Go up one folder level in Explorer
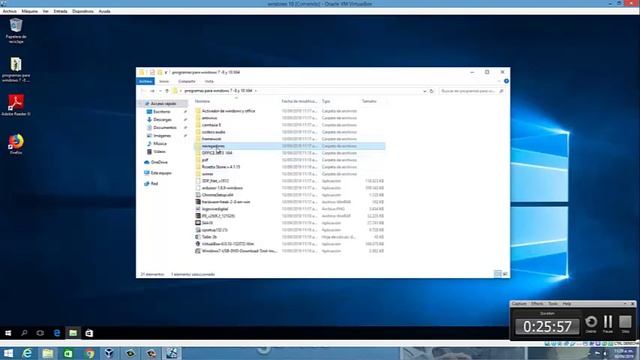 [167, 91]
